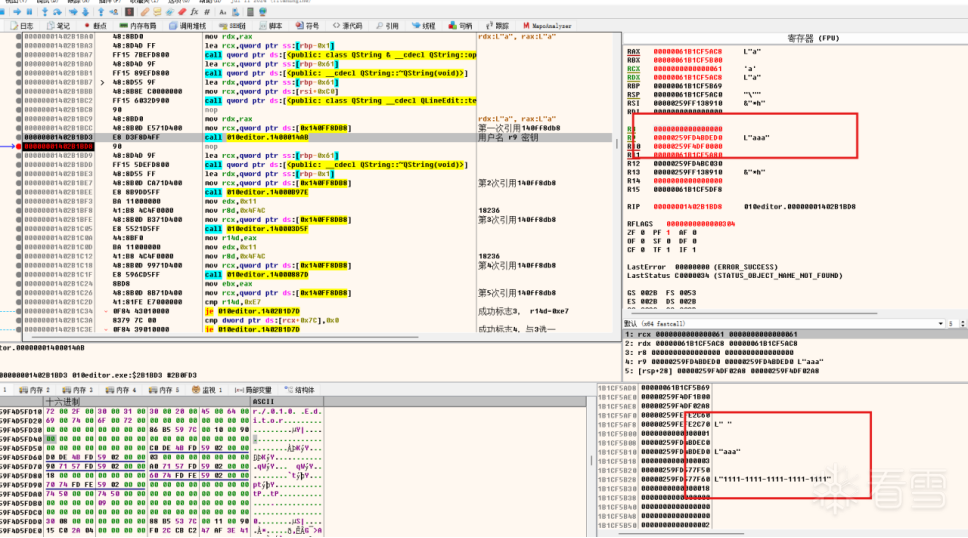968x538 pixels.
Task: Open the 监视 1 watch tab
Action: click(207, 390)
